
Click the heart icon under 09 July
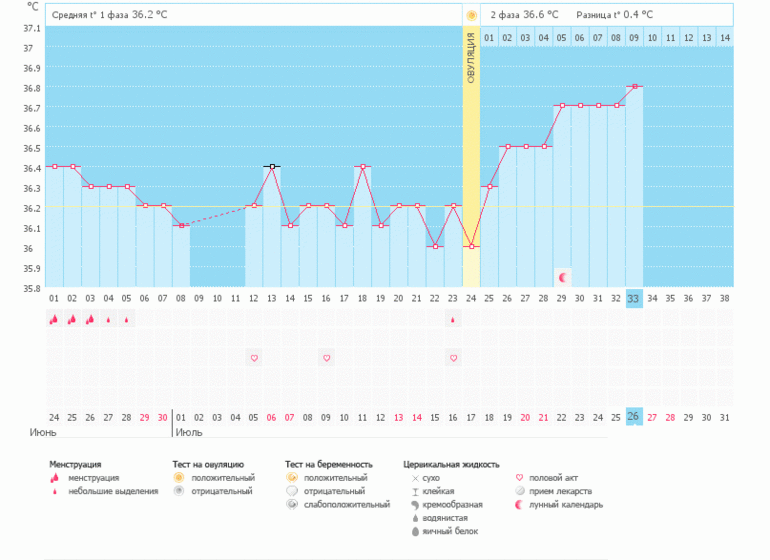[326, 357]
